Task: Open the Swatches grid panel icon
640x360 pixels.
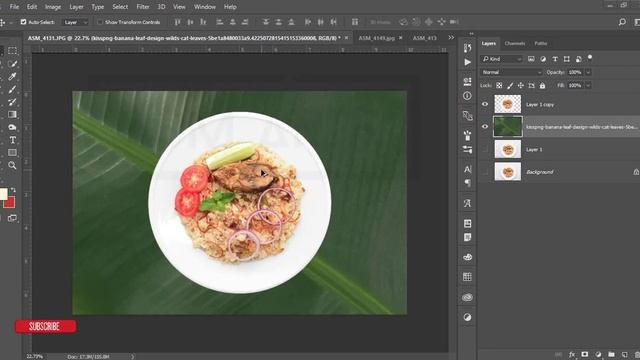Action: click(467, 277)
